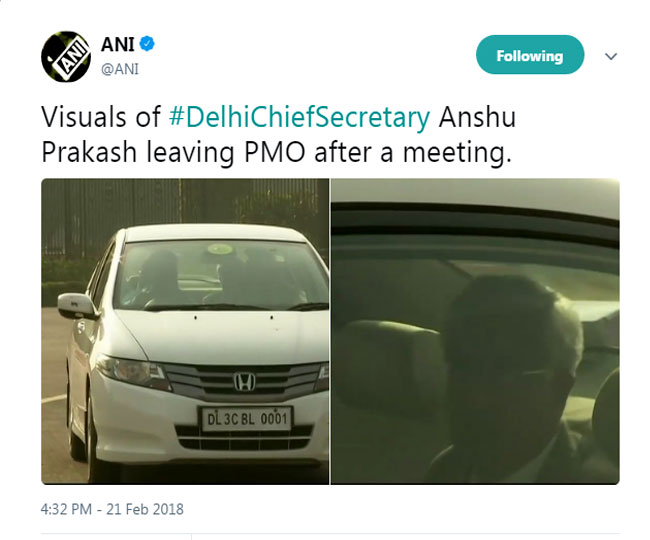Click the blue verified badge
Image resolution: width=650 pixels, height=540 pixels.
point(147,44)
